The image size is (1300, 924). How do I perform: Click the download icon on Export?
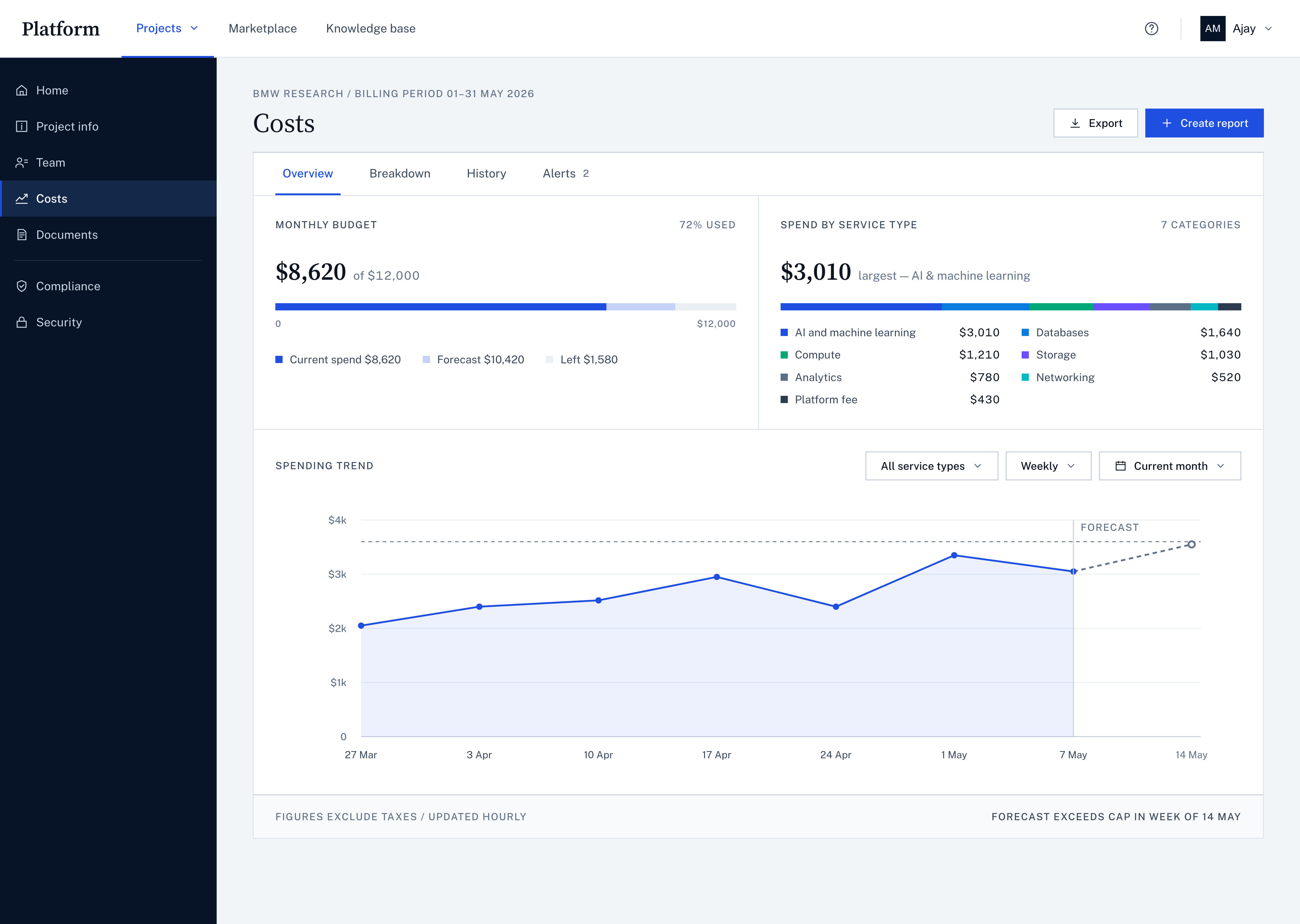pos(1075,123)
